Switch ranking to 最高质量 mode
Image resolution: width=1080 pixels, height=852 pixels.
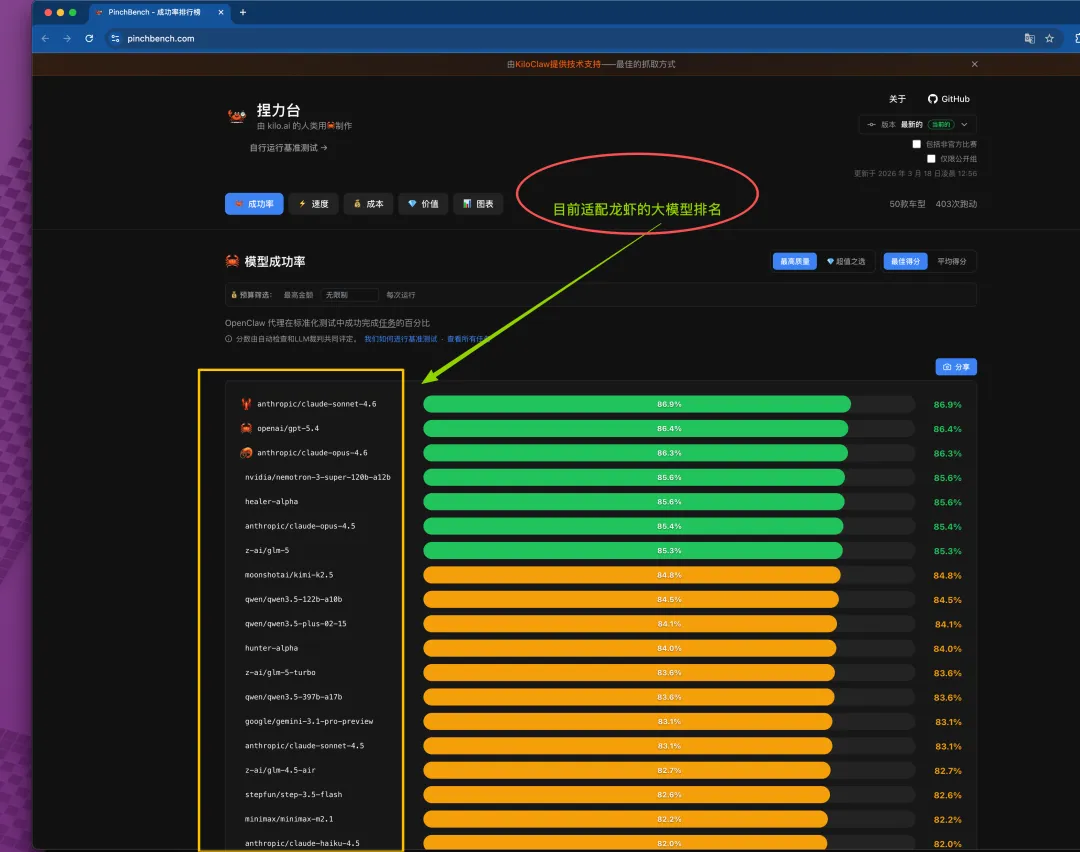794,262
